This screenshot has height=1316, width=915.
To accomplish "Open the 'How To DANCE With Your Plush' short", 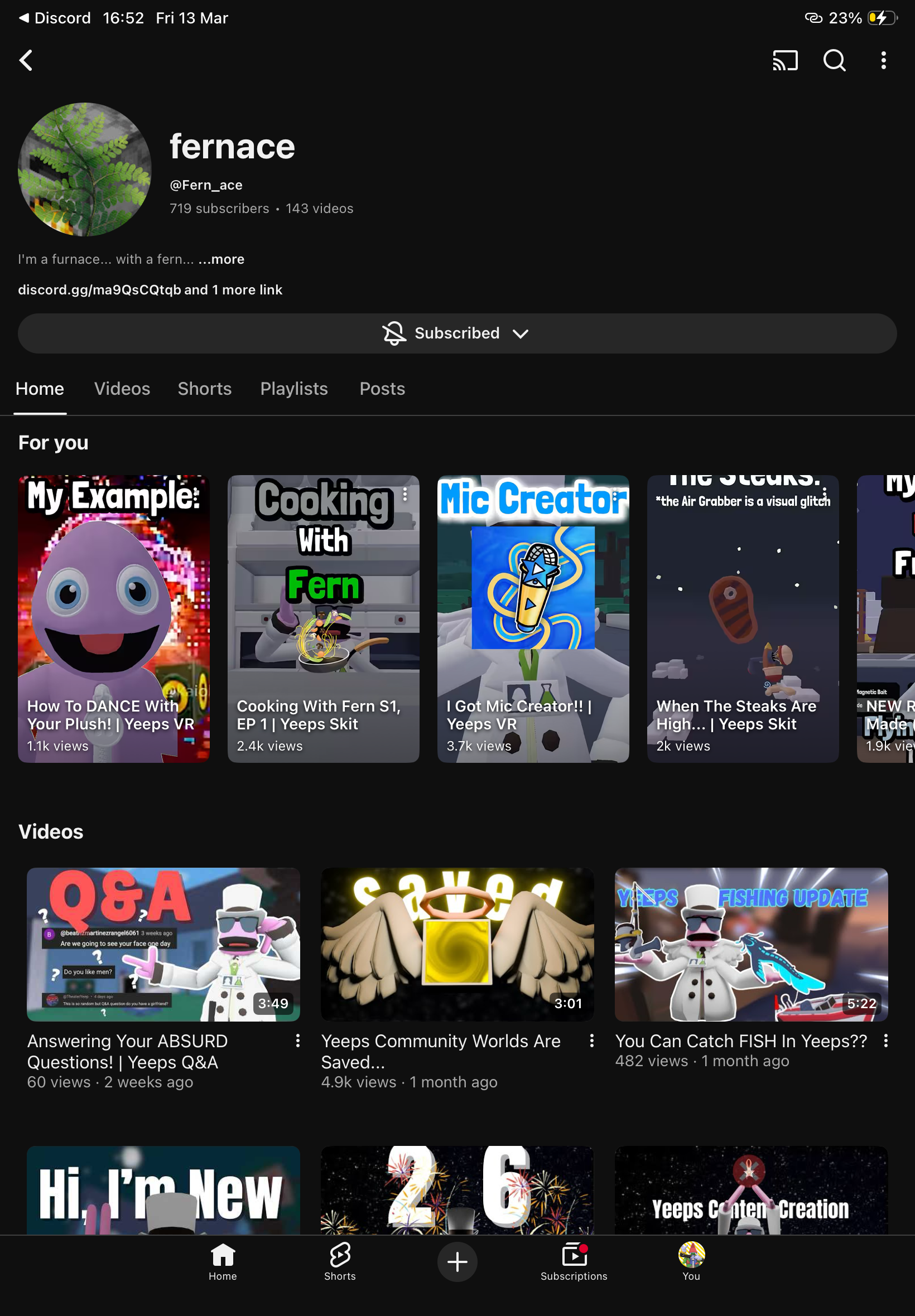I will [113, 619].
